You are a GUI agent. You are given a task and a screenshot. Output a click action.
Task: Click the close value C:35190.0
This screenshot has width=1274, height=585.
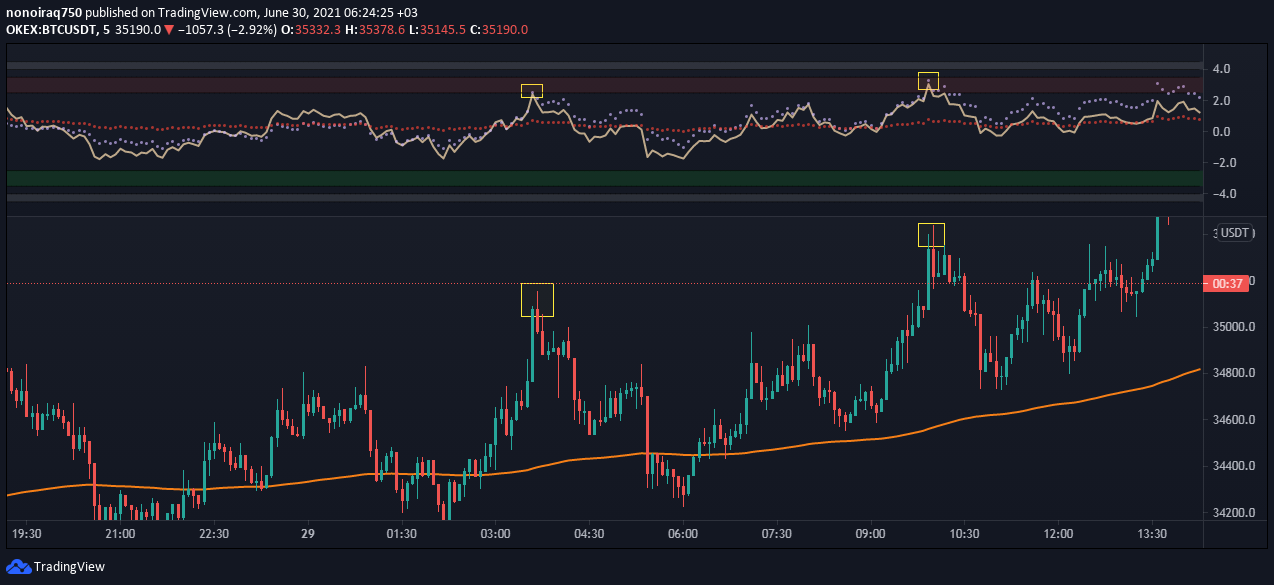[499, 30]
